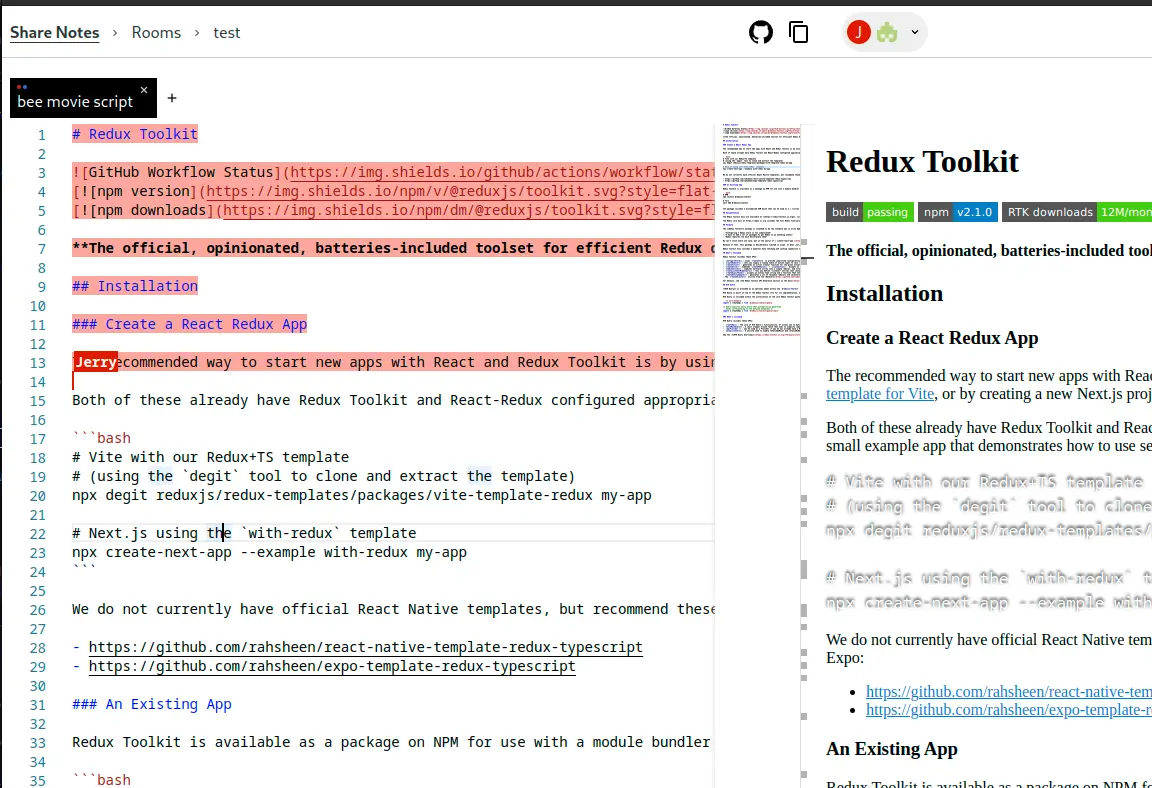Screen dimensions: 1152x788
Task: Open the Share Notes home link
Action: [x=54, y=32]
